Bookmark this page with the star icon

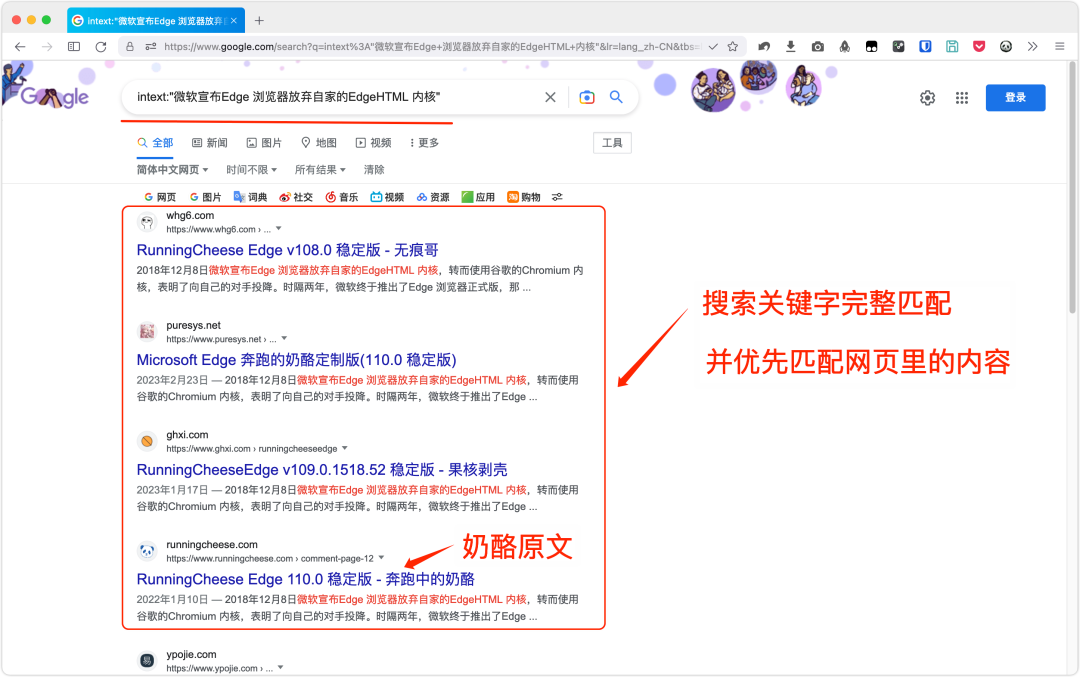click(733, 47)
